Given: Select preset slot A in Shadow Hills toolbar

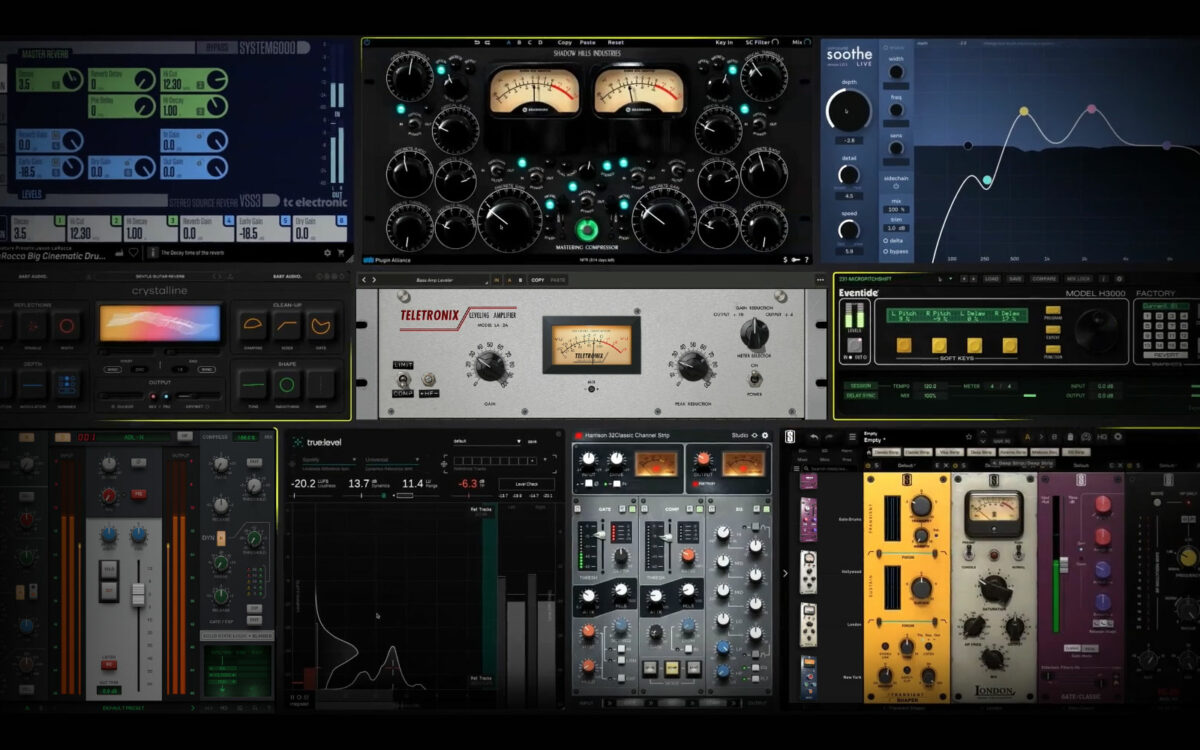Looking at the screenshot, I should pyautogui.click(x=507, y=42).
